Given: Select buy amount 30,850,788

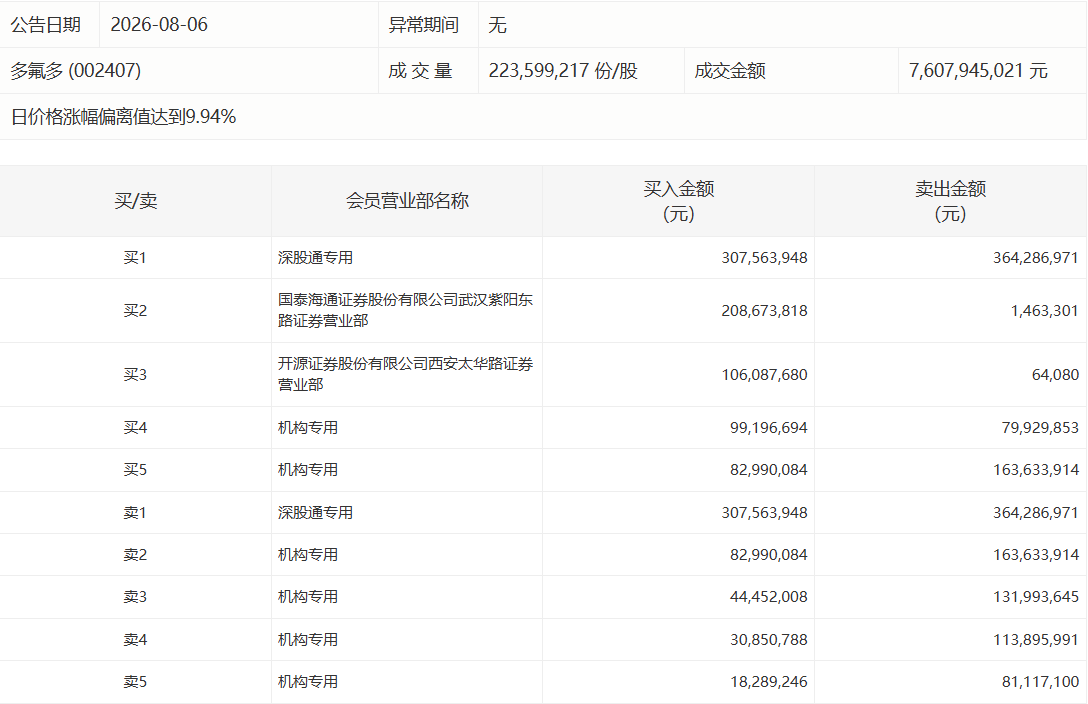Looking at the screenshot, I should click(x=768, y=639).
